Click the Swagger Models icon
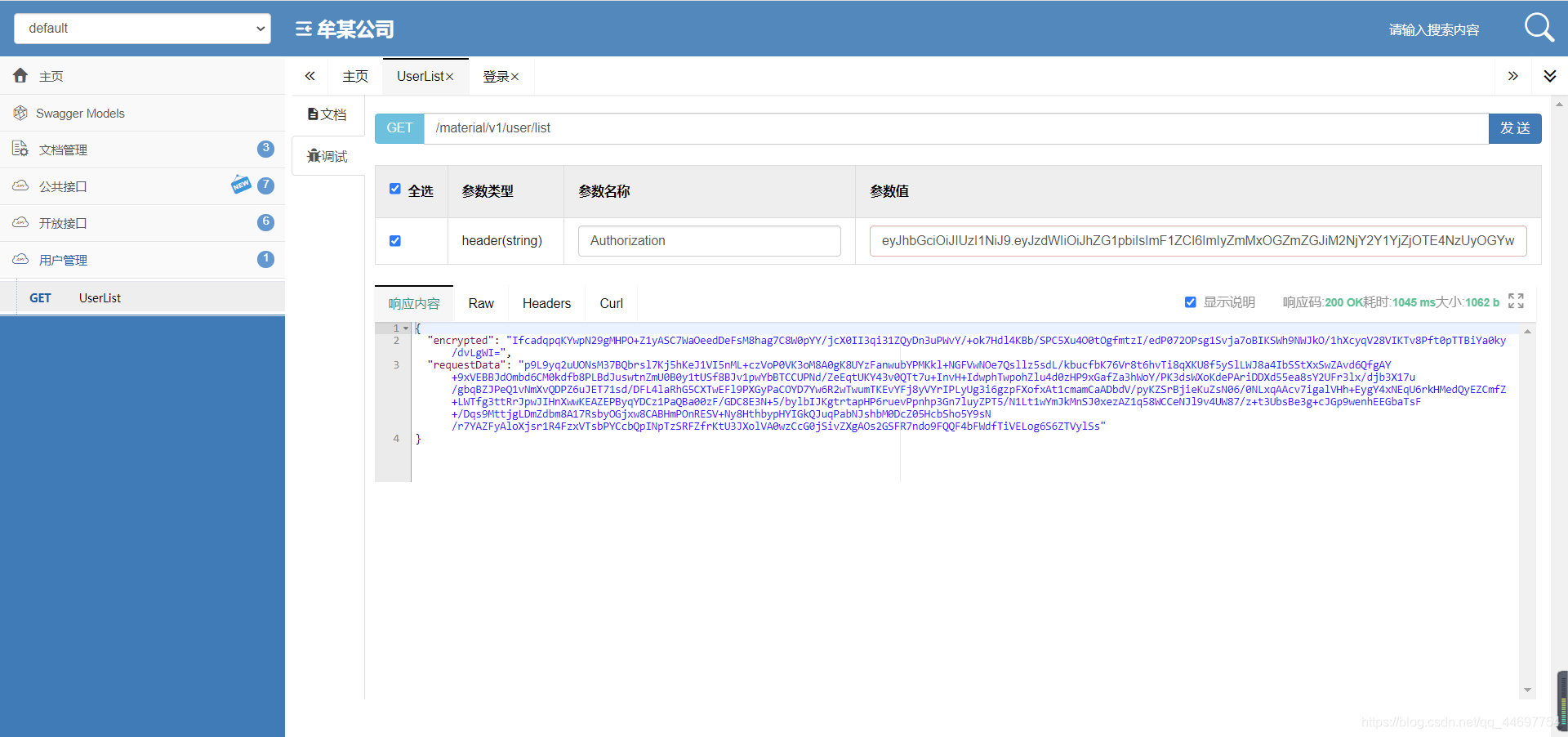Image resolution: width=1568 pixels, height=737 pixels. tap(20, 113)
